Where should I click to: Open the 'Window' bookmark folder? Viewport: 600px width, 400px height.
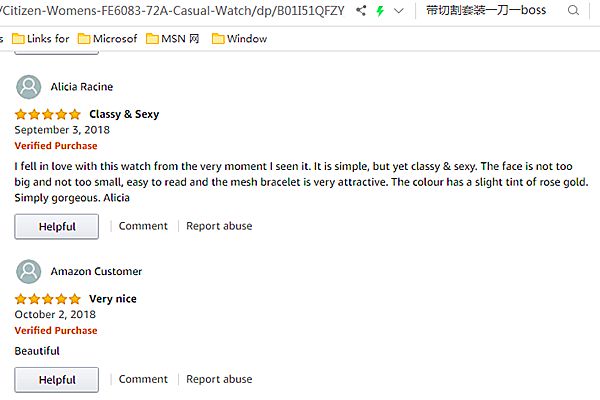tap(239, 39)
